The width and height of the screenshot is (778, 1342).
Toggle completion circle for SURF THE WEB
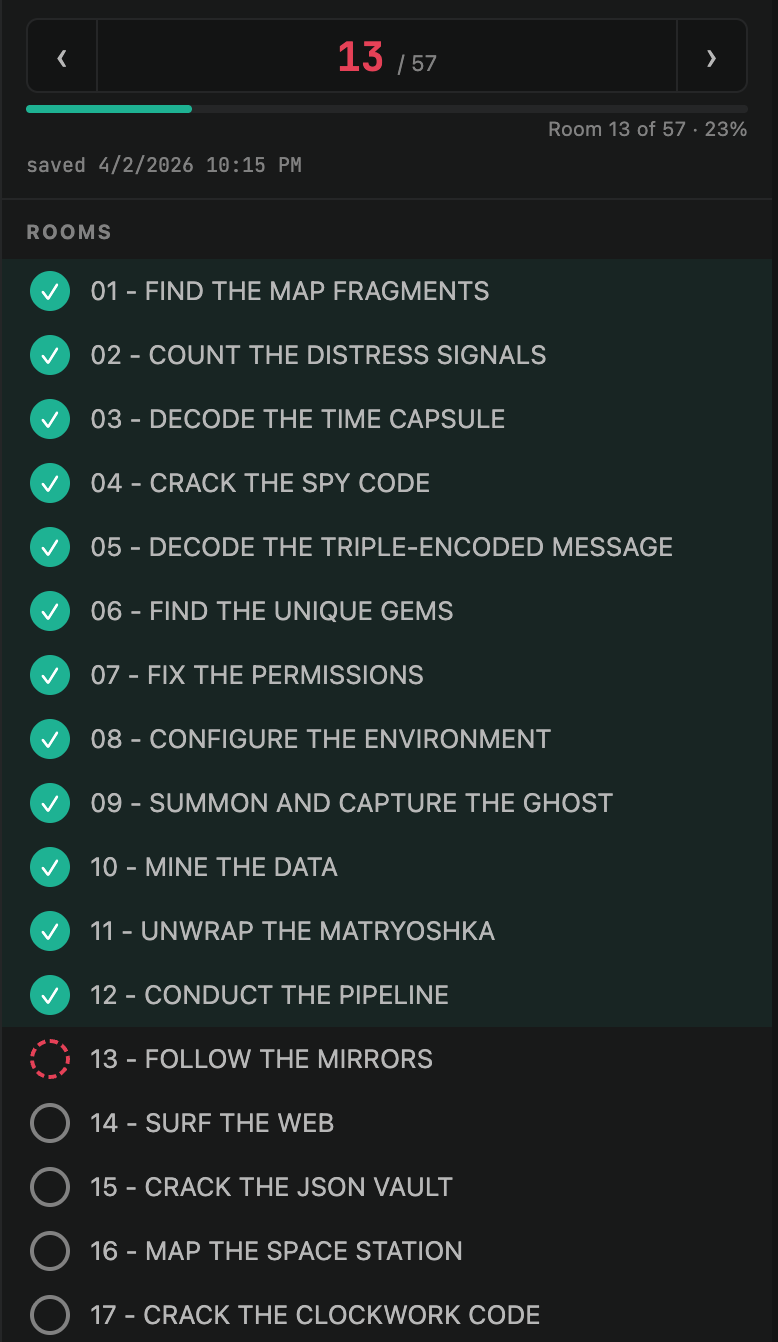(50, 1122)
